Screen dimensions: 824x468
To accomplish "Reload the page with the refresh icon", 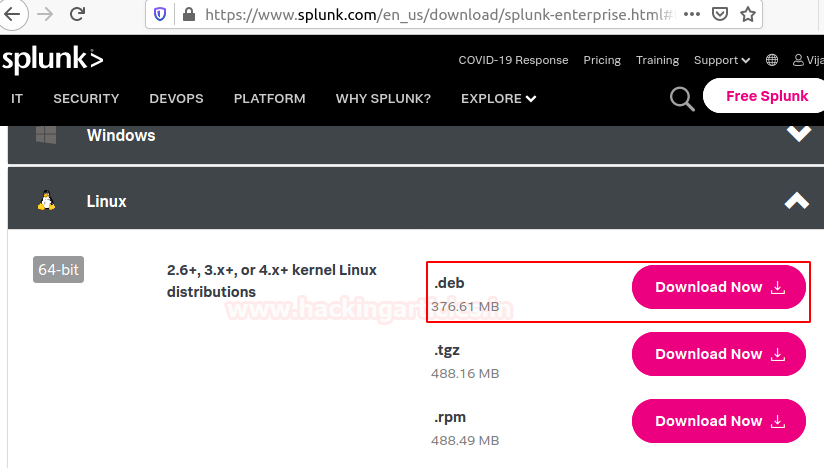I will [77, 14].
